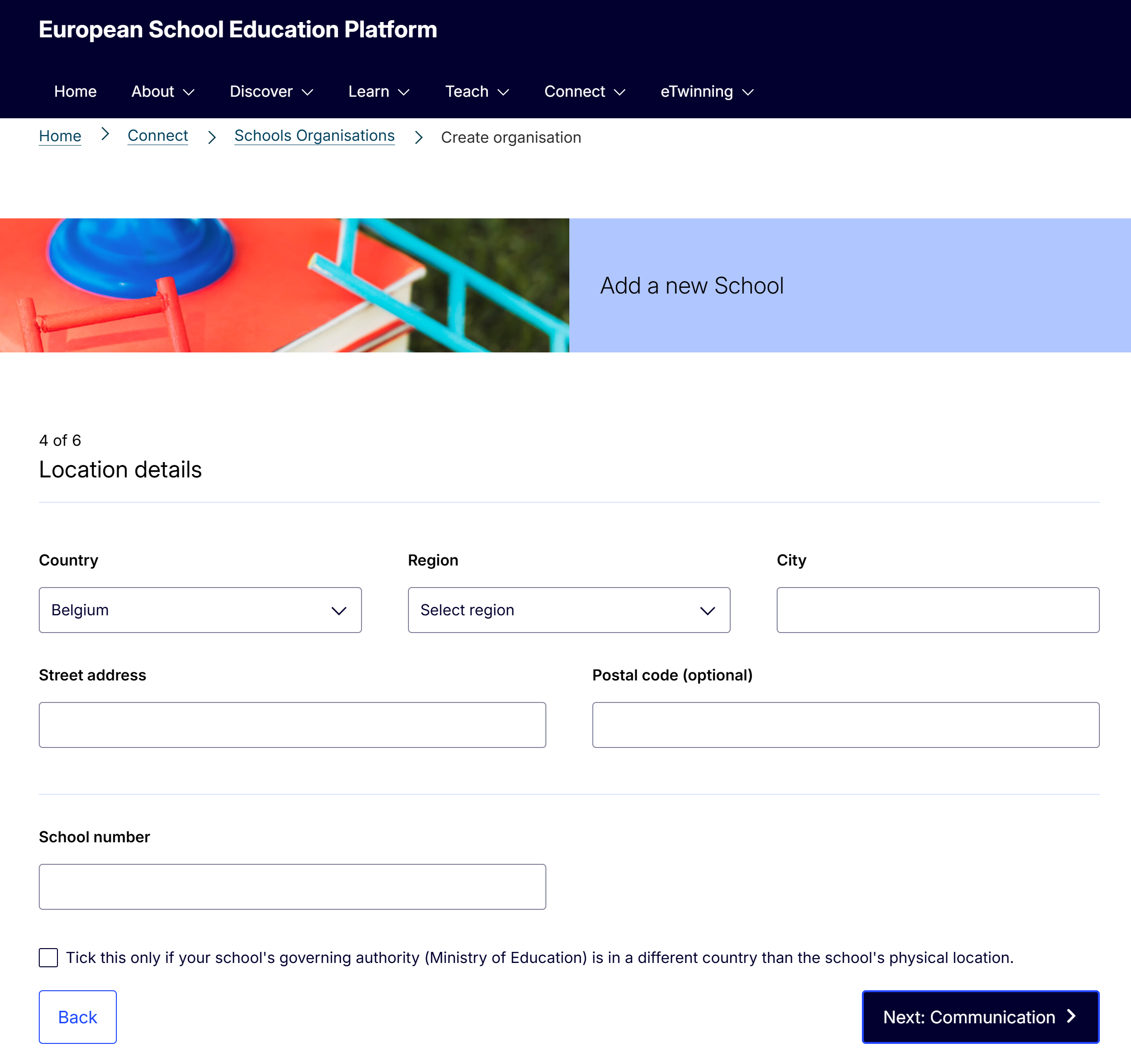
Task: Go to Home in the navigation bar
Action: click(x=75, y=91)
